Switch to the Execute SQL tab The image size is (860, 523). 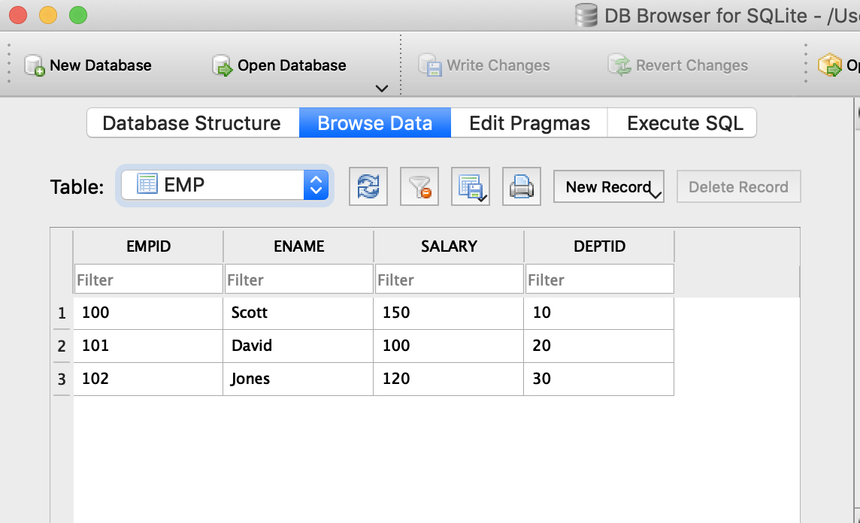pyautogui.click(x=684, y=123)
